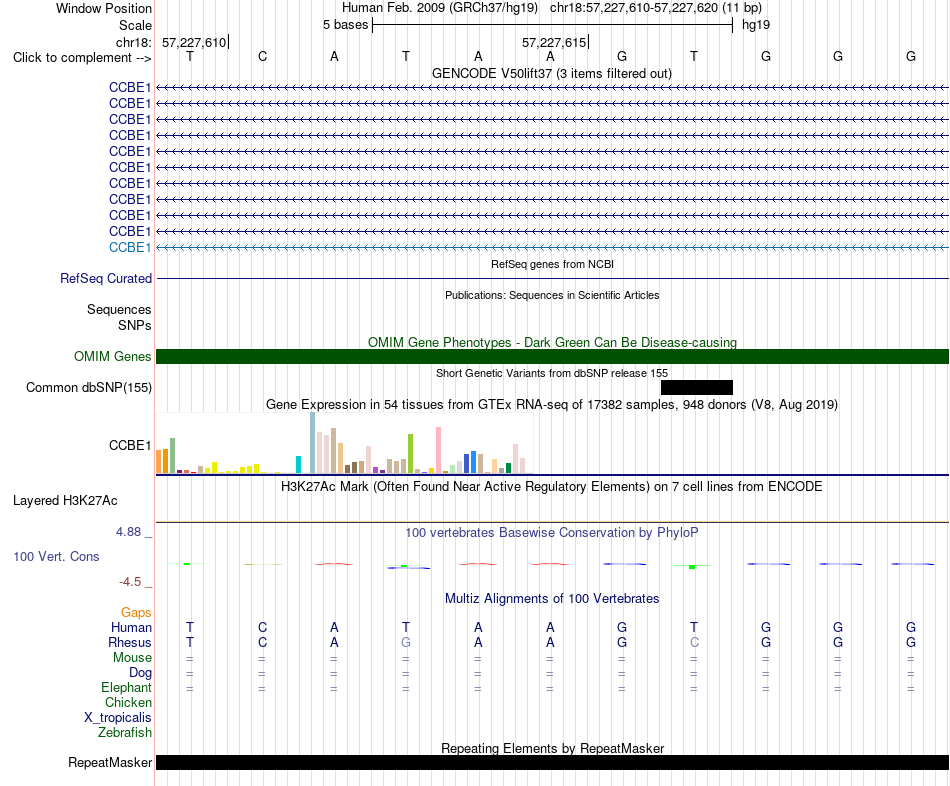Click the Window Position label
This screenshot has height=786, width=950.
(104, 8)
